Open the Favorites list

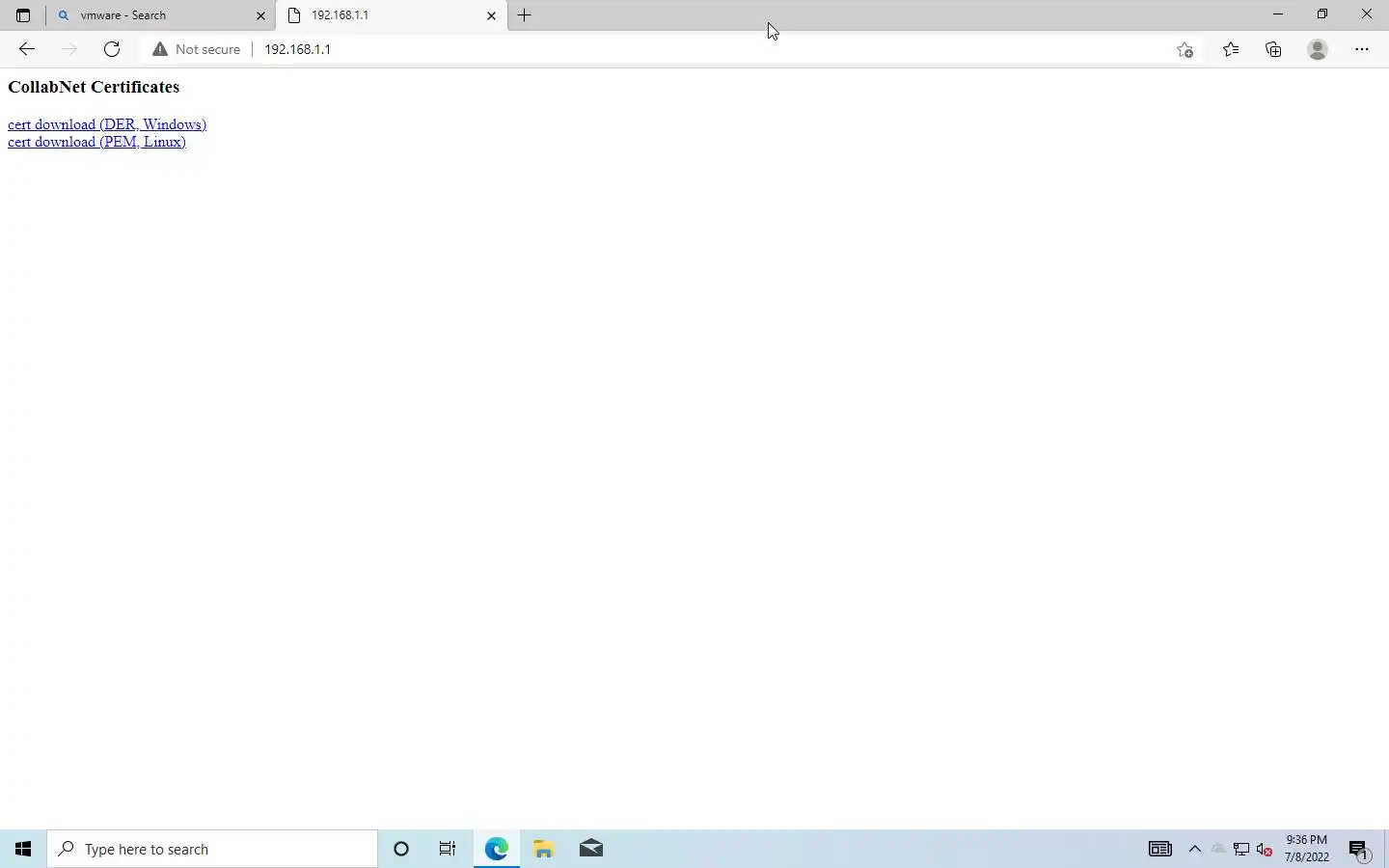coord(1231,49)
